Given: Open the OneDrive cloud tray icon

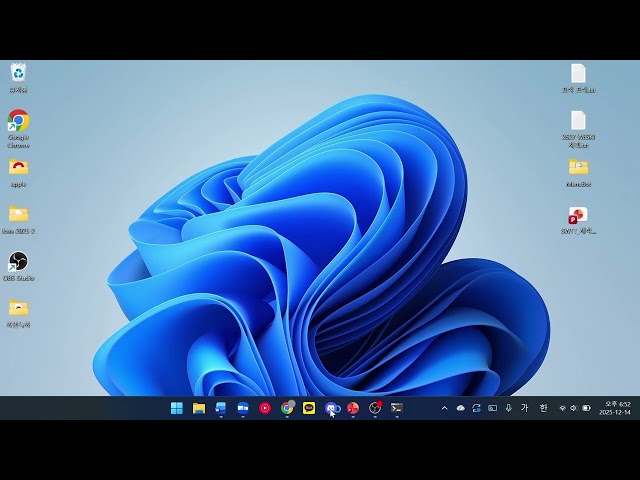Looking at the screenshot, I should point(460,408).
